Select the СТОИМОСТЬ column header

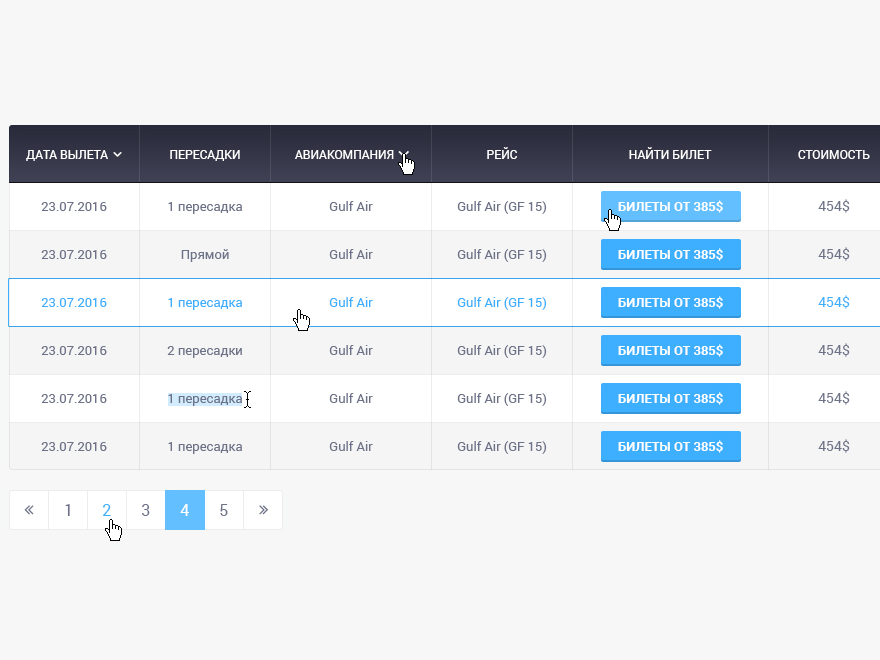pos(833,155)
